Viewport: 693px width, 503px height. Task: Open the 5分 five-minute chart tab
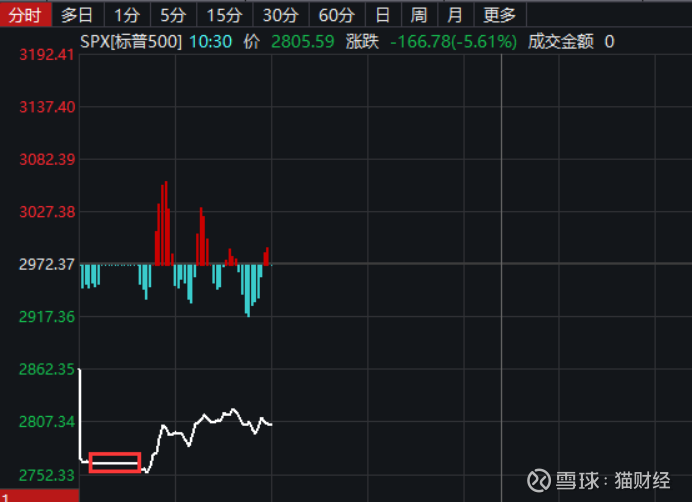coord(173,15)
